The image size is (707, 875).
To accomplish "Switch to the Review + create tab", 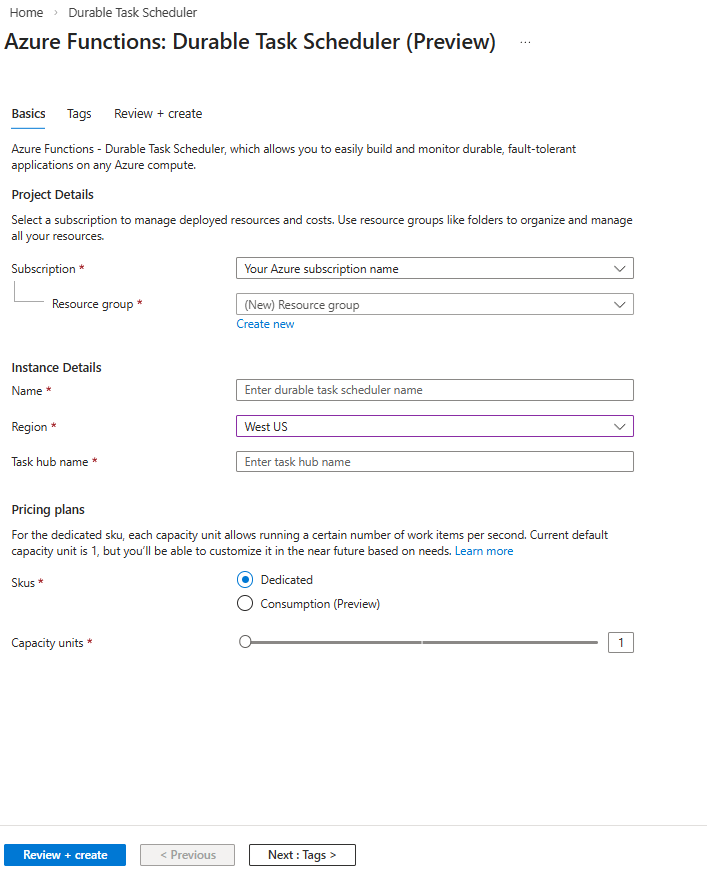I will (157, 113).
